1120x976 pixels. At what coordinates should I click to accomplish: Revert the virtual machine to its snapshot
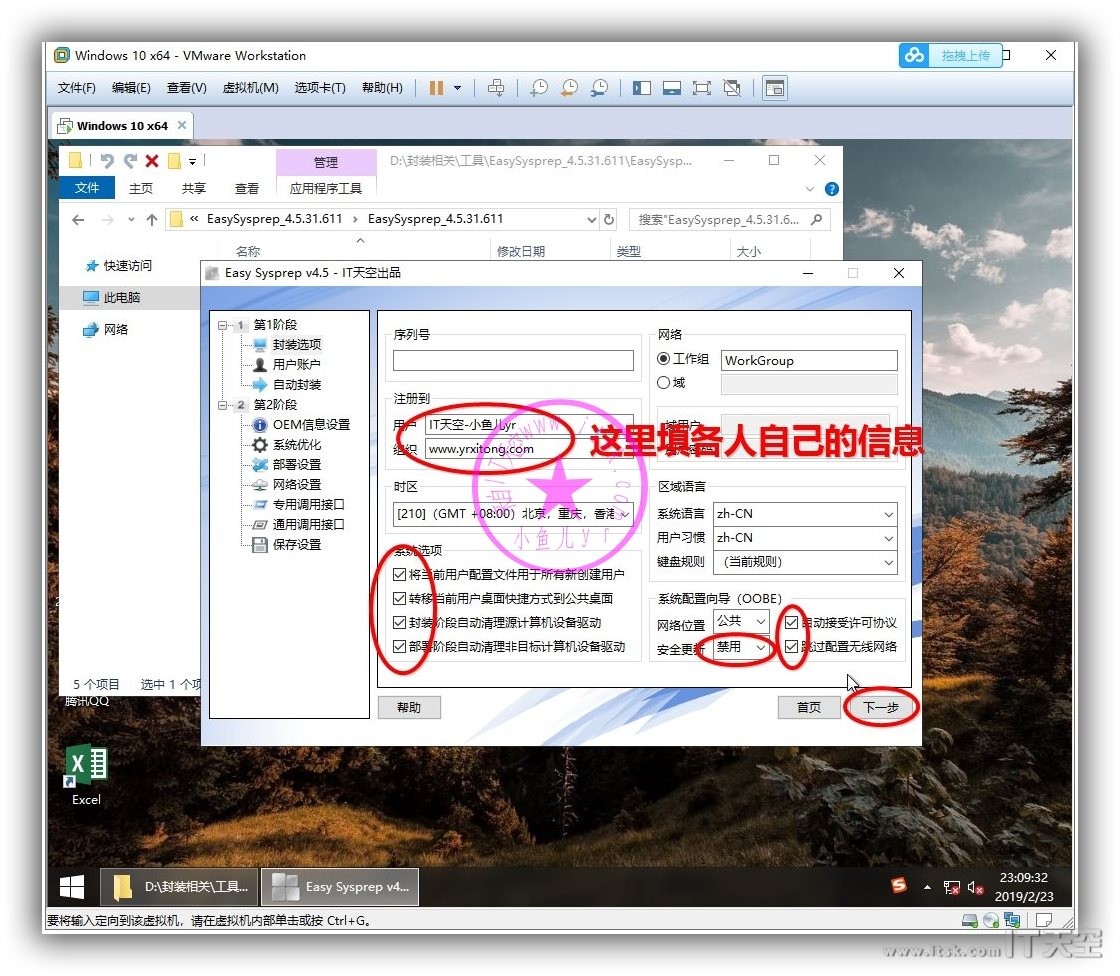[x=569, y=88]
